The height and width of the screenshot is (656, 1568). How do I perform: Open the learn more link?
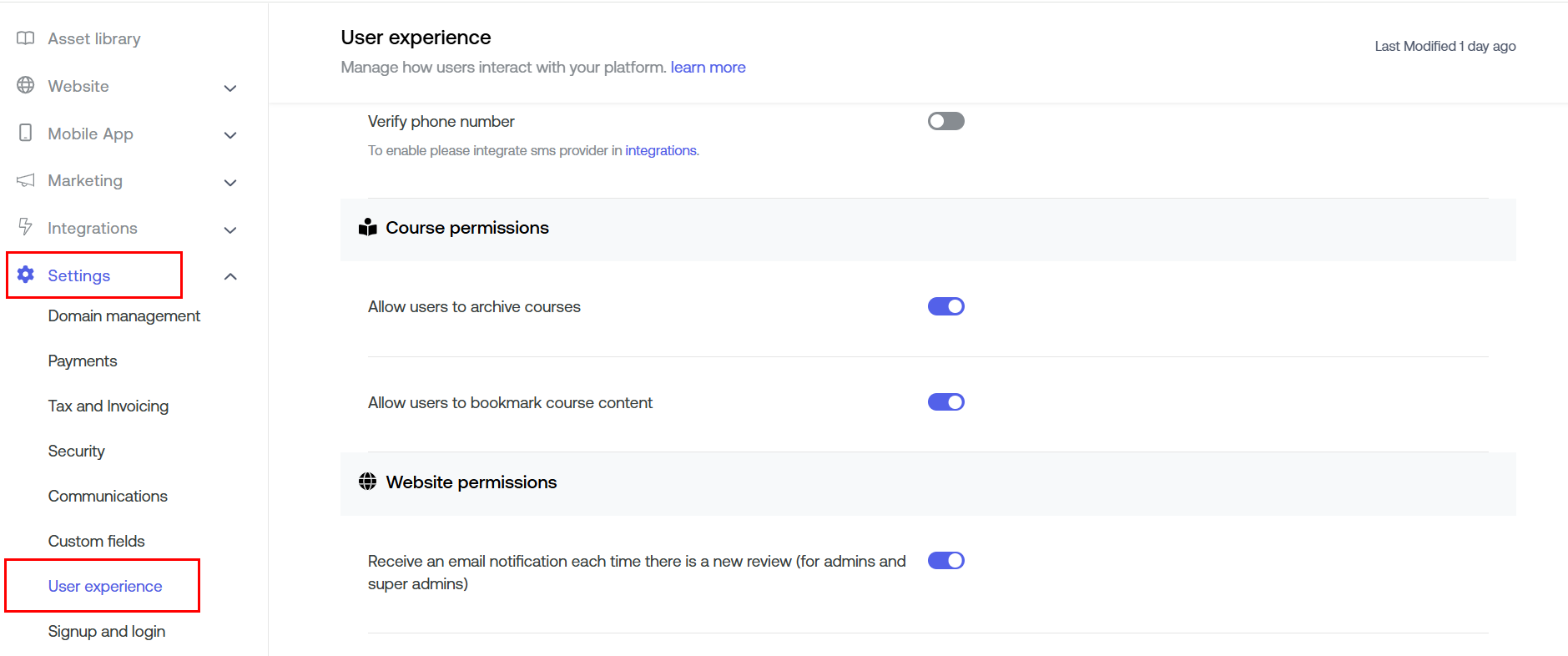708,68
